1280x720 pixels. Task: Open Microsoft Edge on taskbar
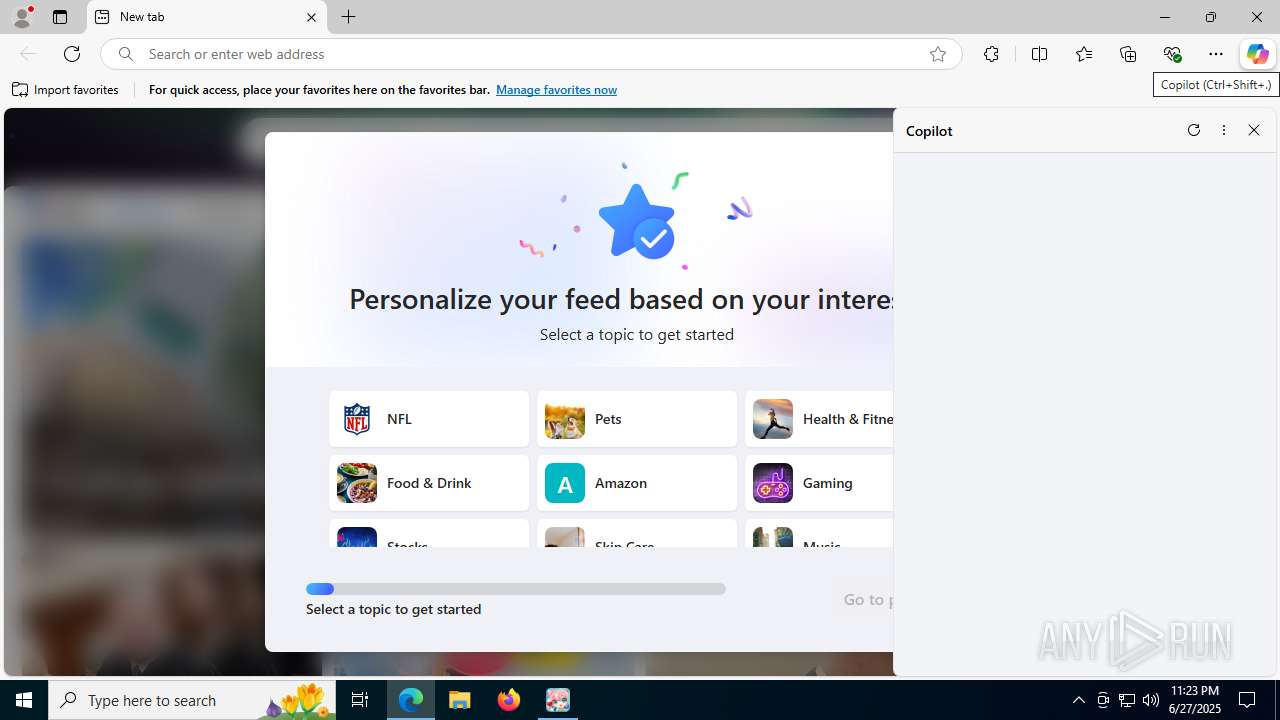411,700
